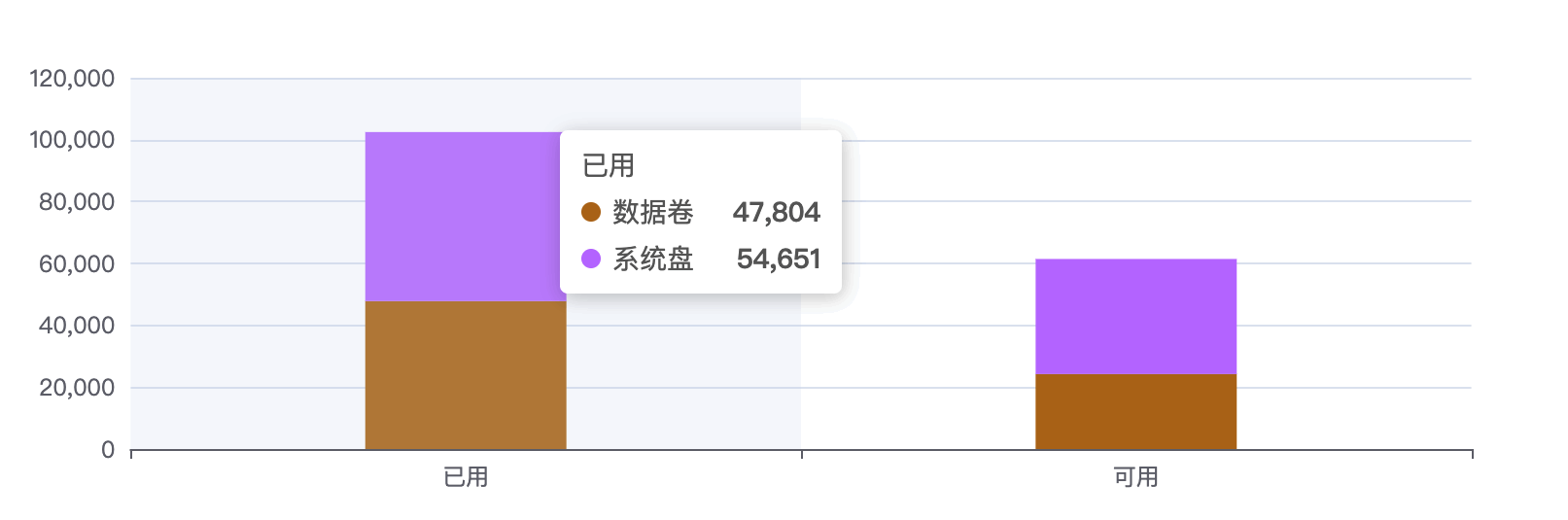
Task: Select the 可用 x-axis label
Action: (x=1135, y=477)
